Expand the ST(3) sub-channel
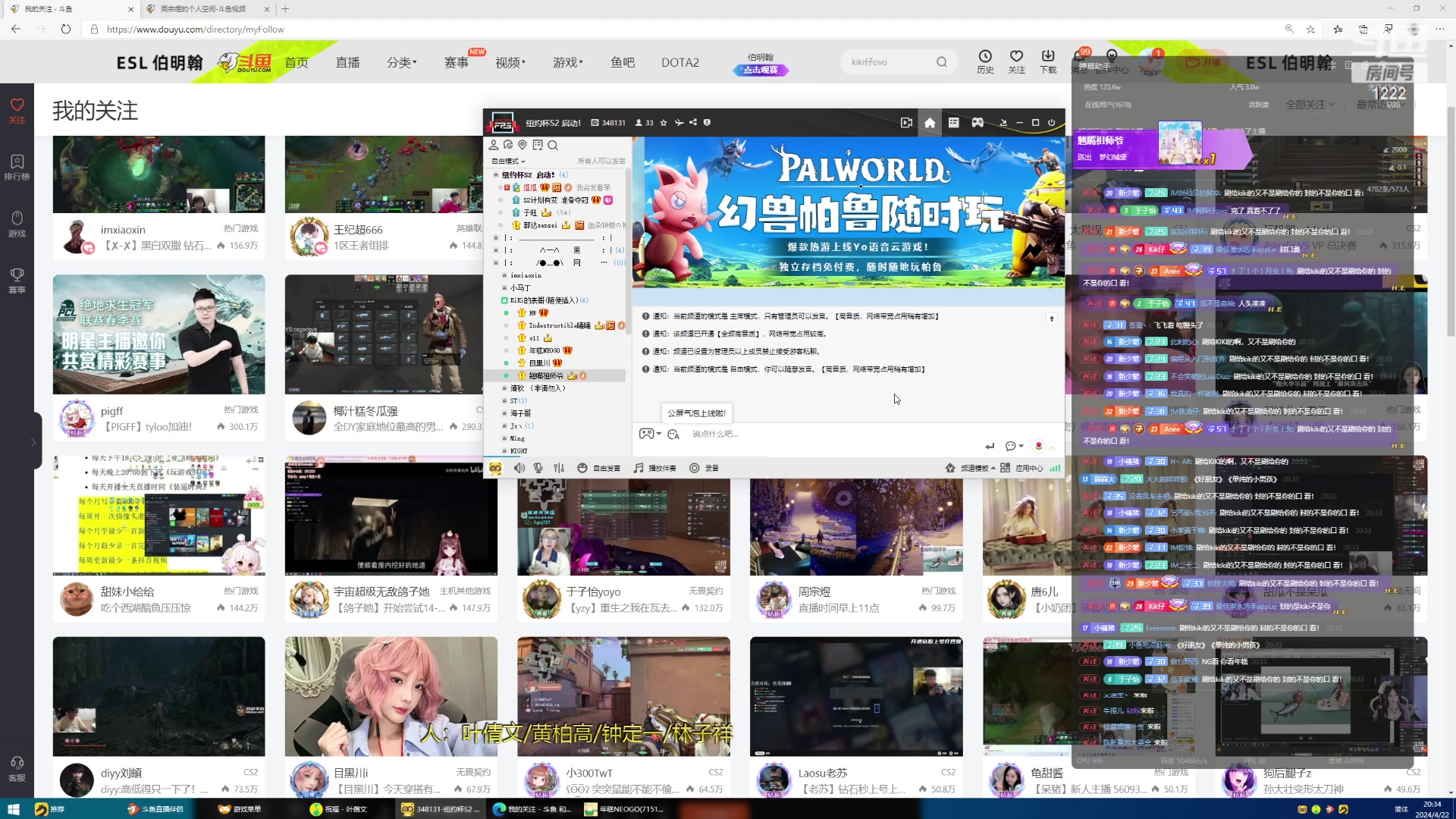Viewport: 1456px width, 819px height. point(519,400)
